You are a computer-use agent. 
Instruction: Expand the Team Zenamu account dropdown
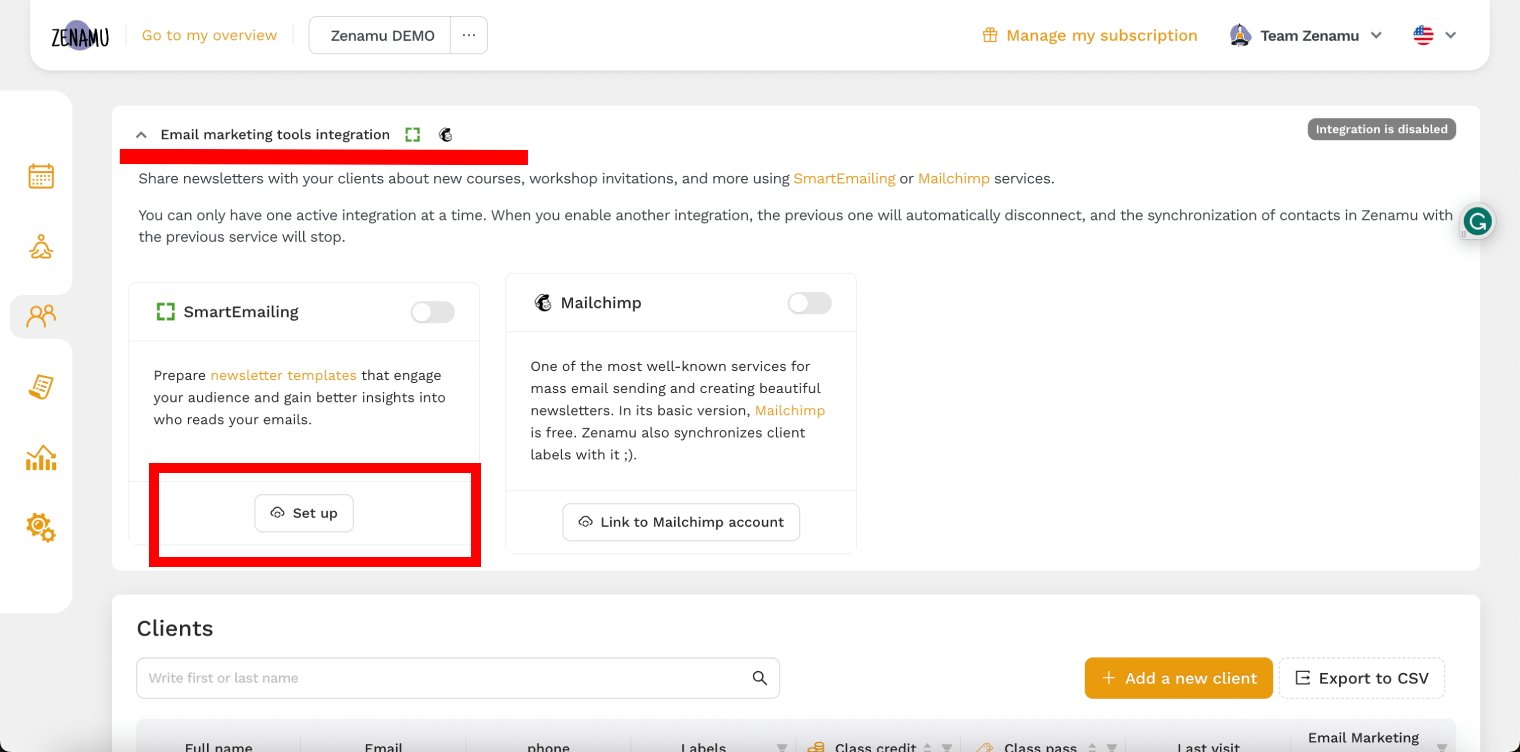(1376, 35)
